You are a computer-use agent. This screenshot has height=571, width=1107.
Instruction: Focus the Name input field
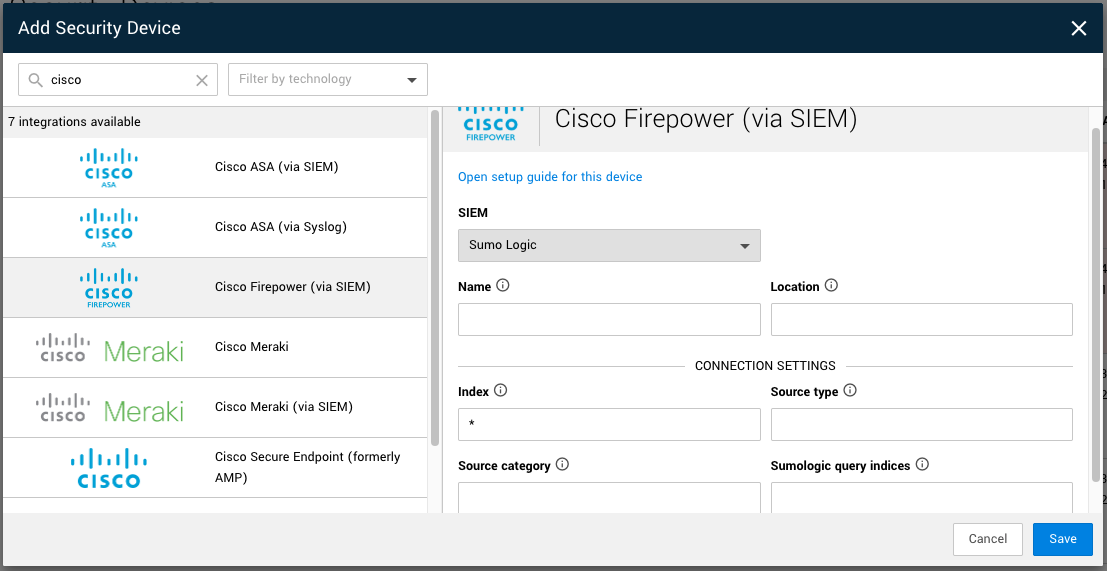tap(609, 320)
